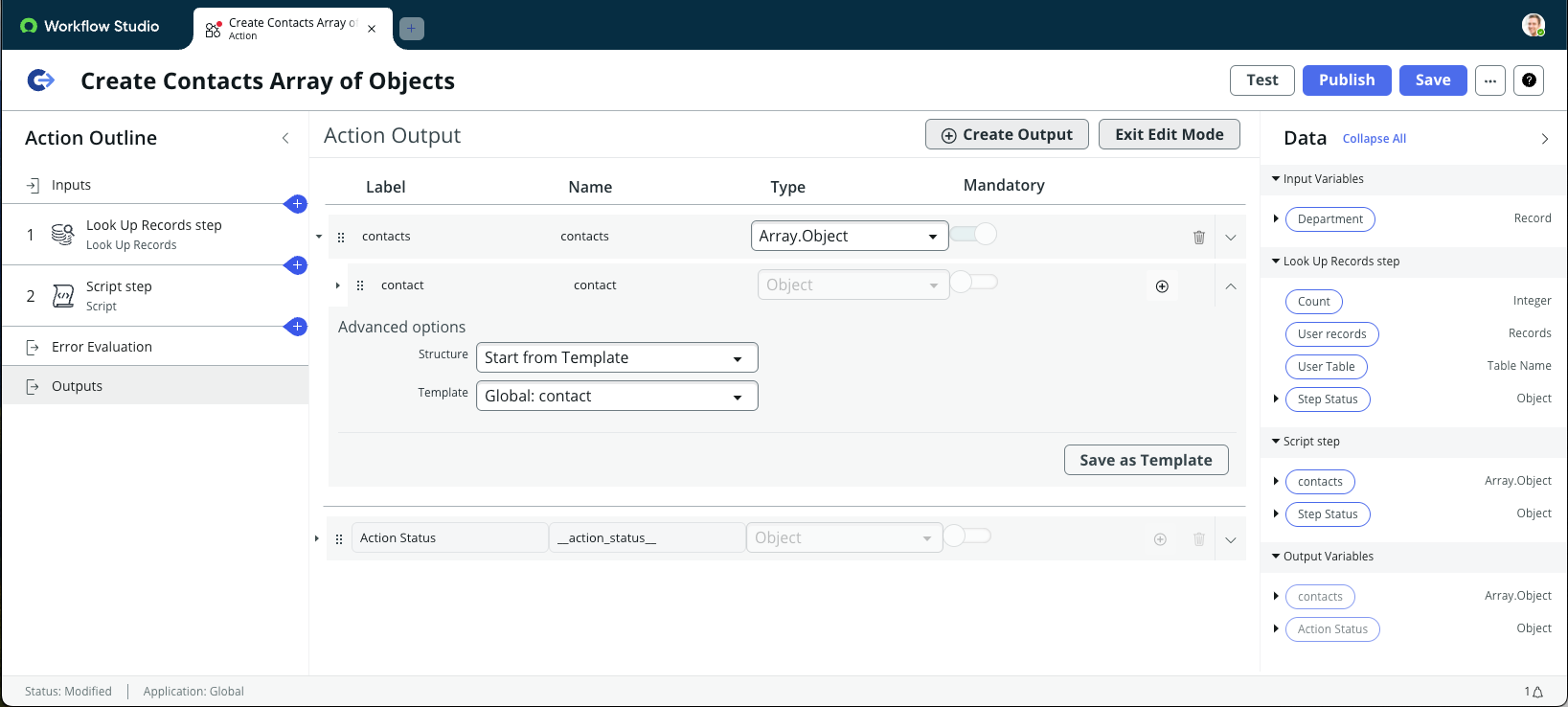Click the Publish button

click(x=1347, y=80)
